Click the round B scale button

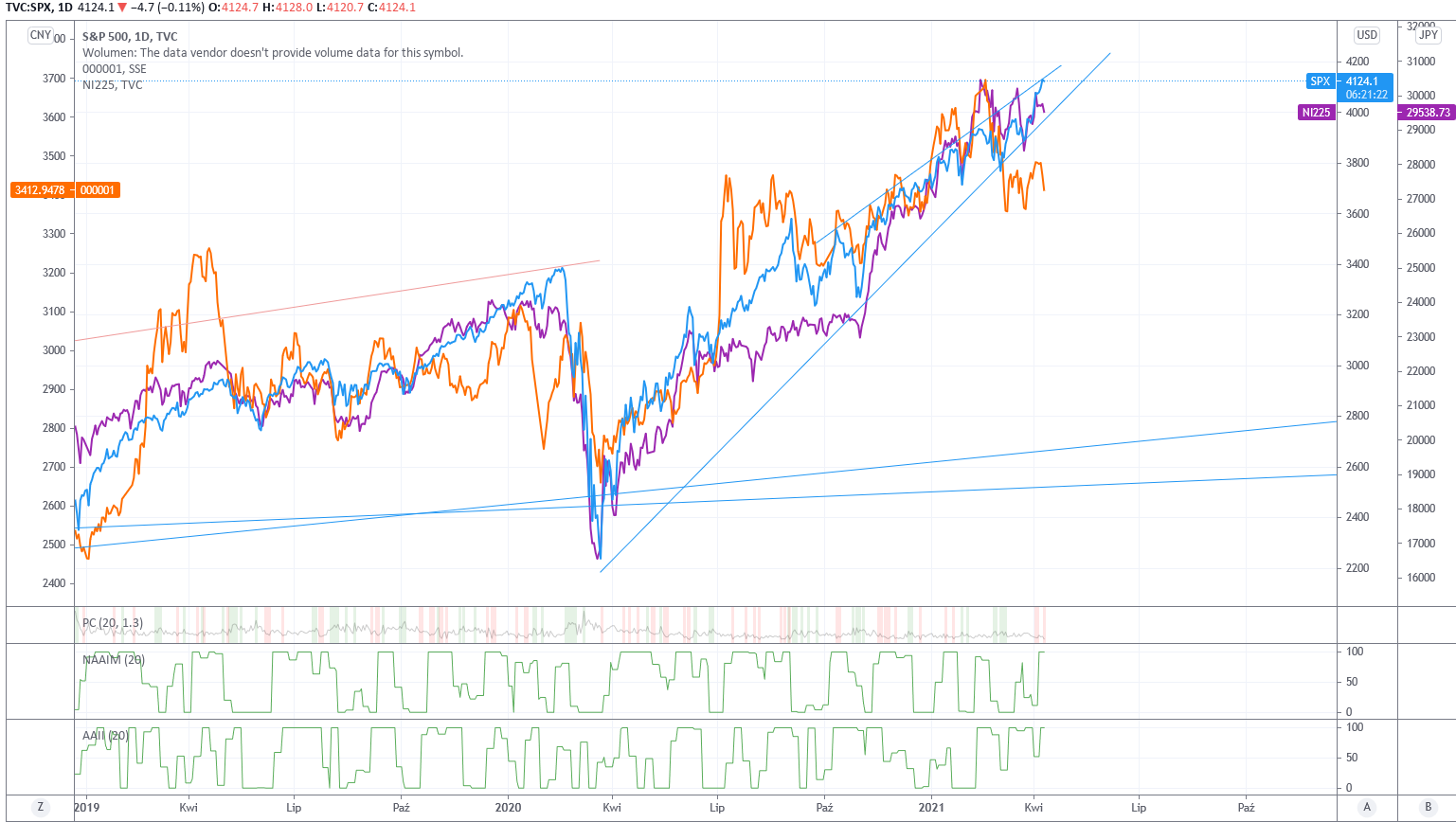(x=1428, y=807)
